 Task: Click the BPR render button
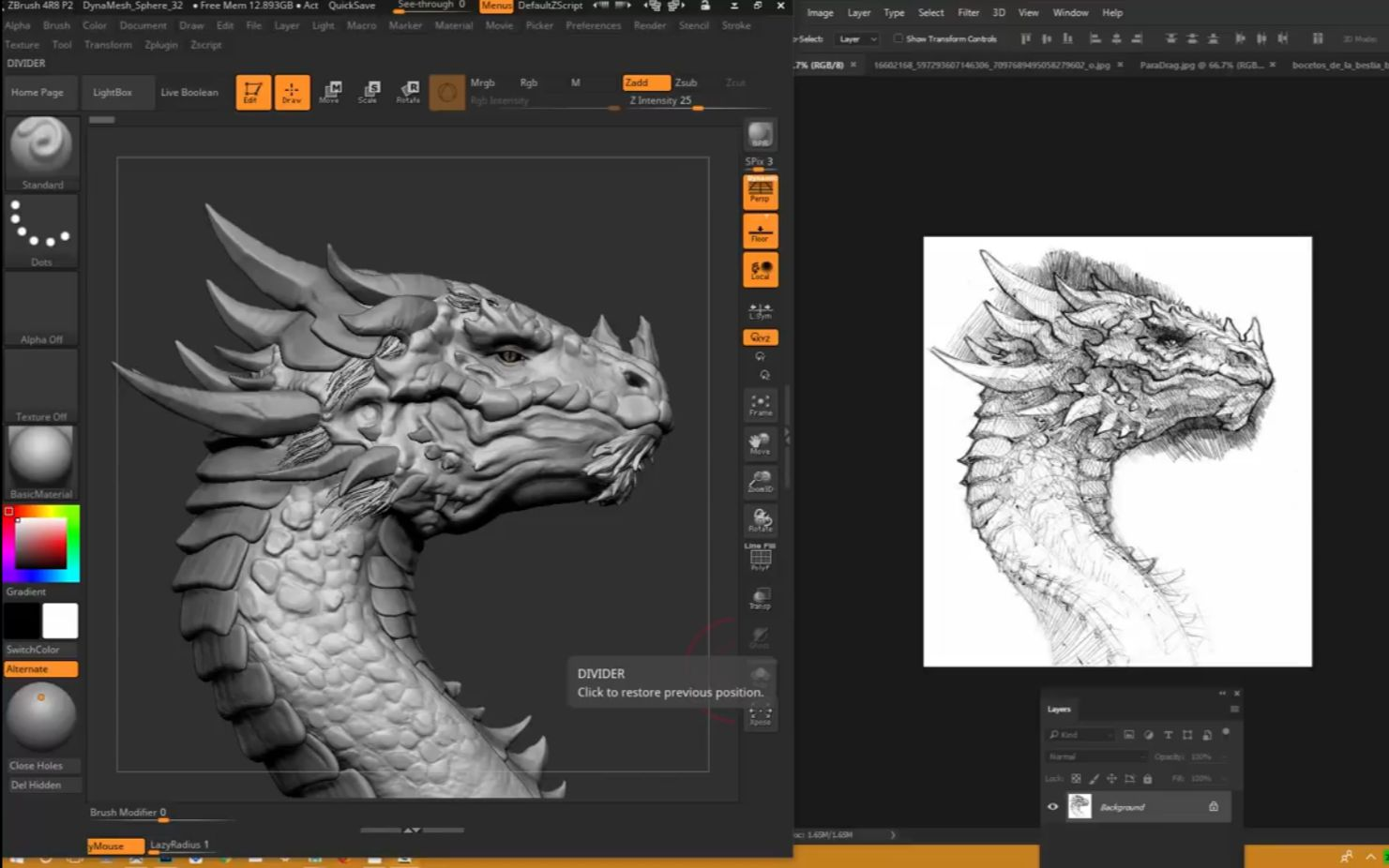(760, 135)
